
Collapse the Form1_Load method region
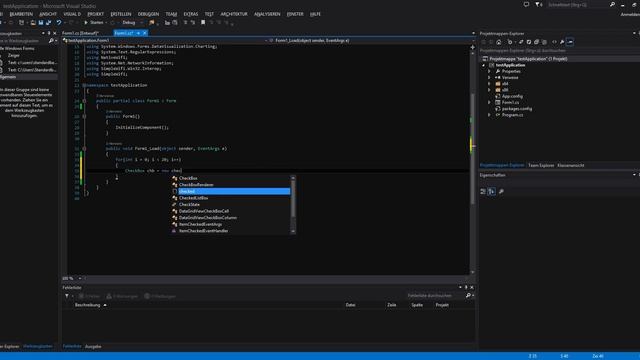pyautogui.click(x=84, y=149)
